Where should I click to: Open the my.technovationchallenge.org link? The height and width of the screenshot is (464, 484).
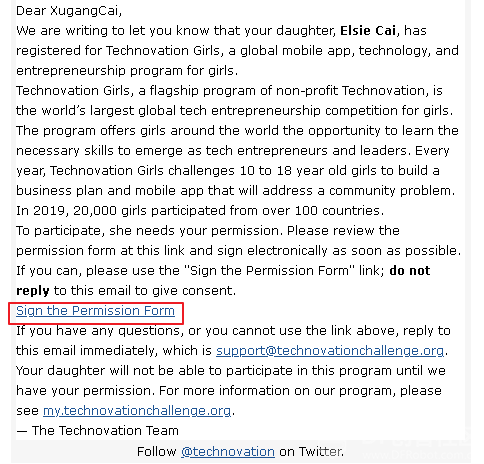[137, 411]
